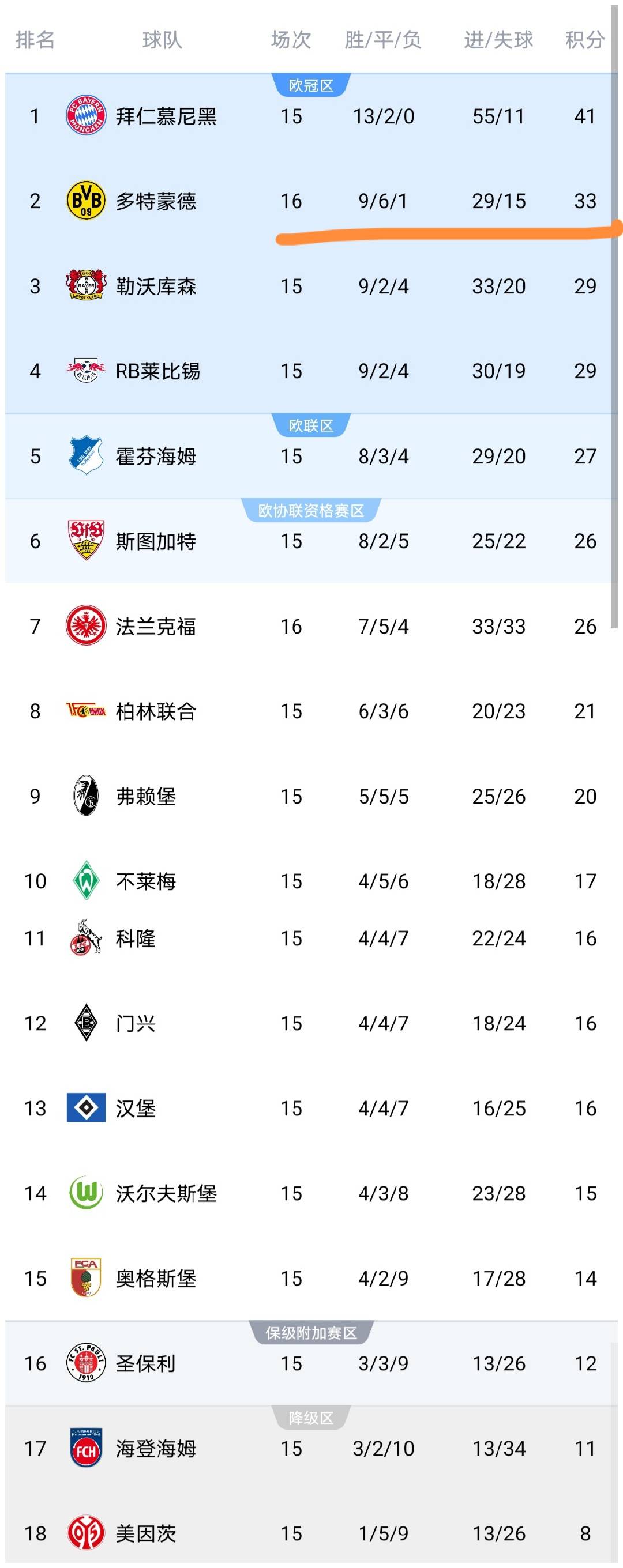Click the 圣保利 skull badge
The height and width of the screenshot is (1568, 623).
pos(87,1361)
